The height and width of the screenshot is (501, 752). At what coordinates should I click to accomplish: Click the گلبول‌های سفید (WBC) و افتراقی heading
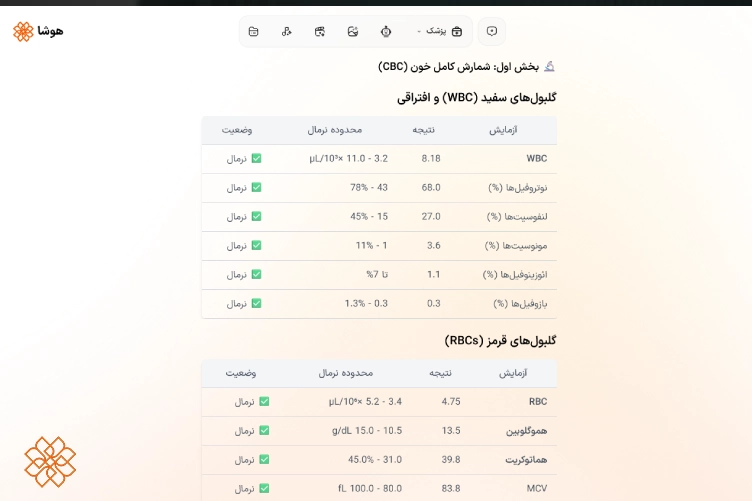(x=477, y=98)
